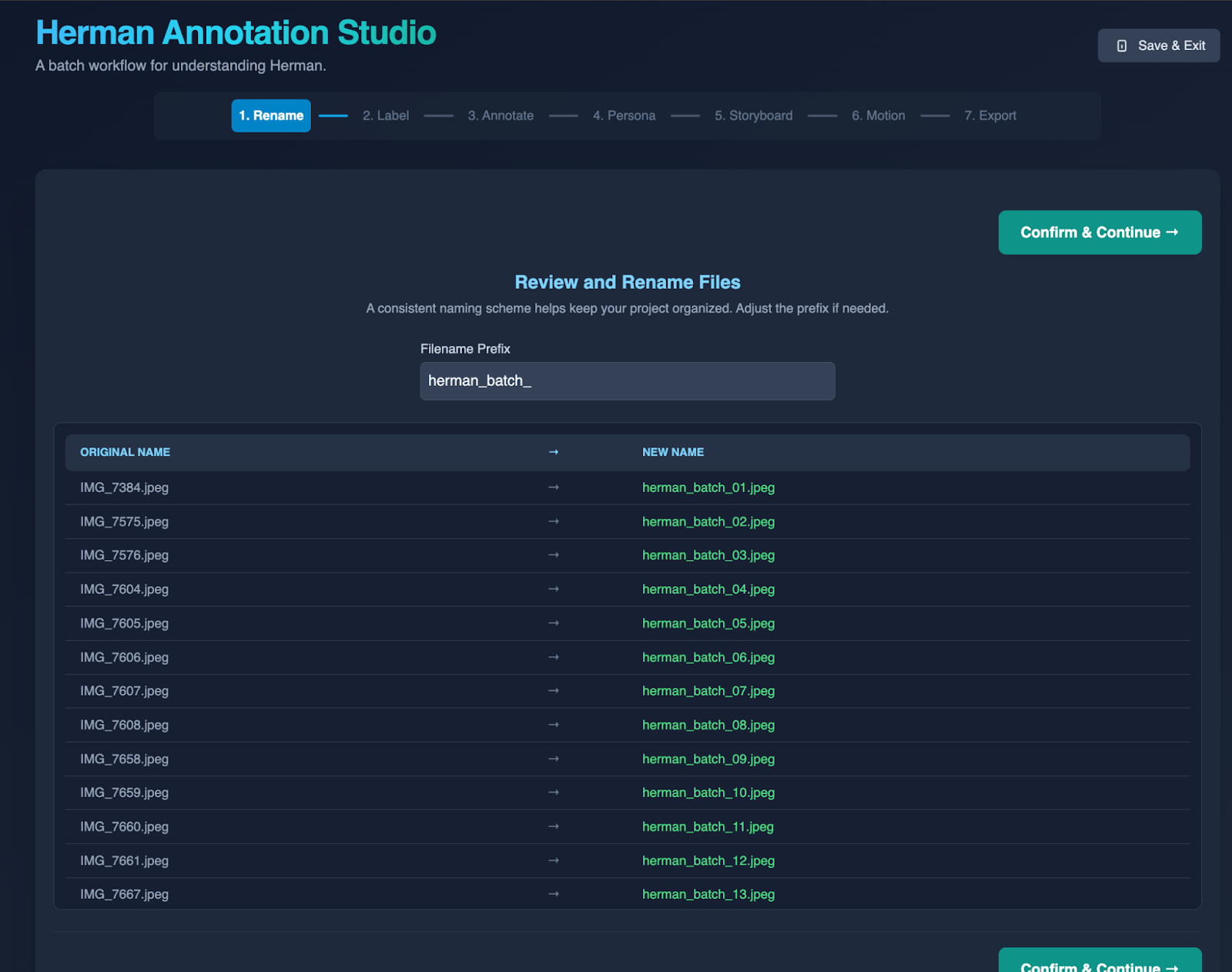
Task: Jump to the 5. Storyboard step
Action: pos(753,116)
